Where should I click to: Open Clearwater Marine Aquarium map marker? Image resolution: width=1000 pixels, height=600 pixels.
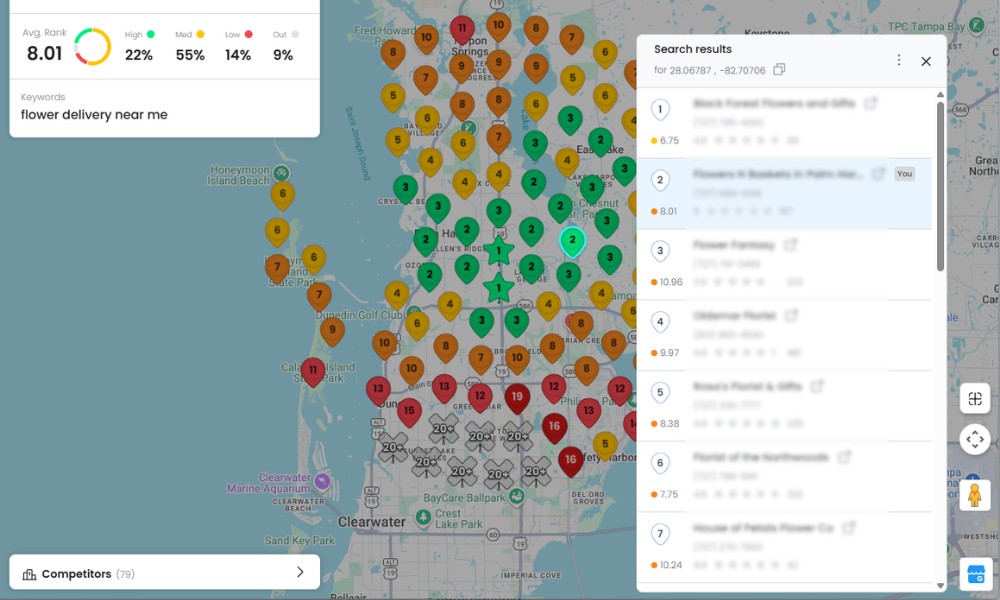(322, 481)
